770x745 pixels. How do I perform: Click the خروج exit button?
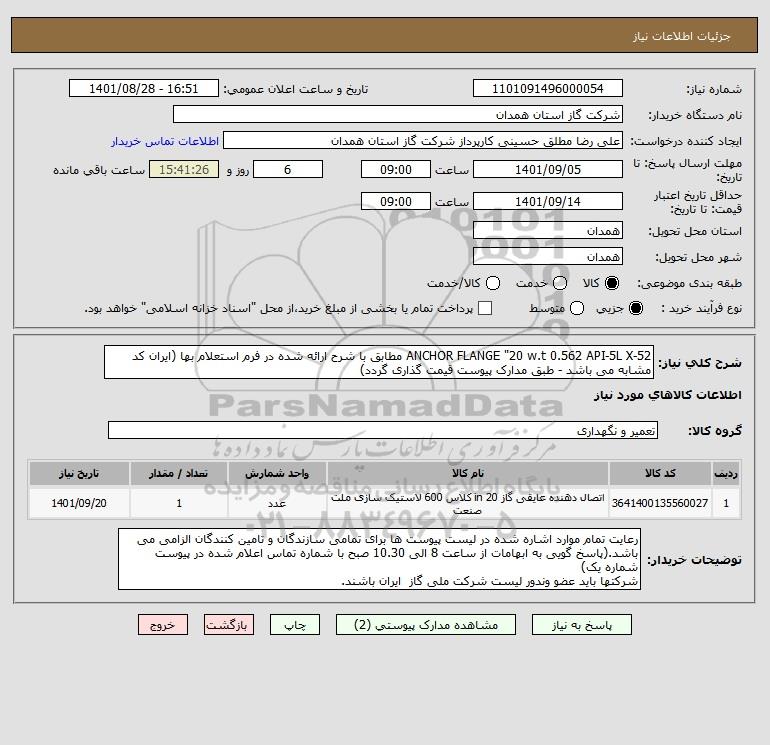[x=163, y=625]
